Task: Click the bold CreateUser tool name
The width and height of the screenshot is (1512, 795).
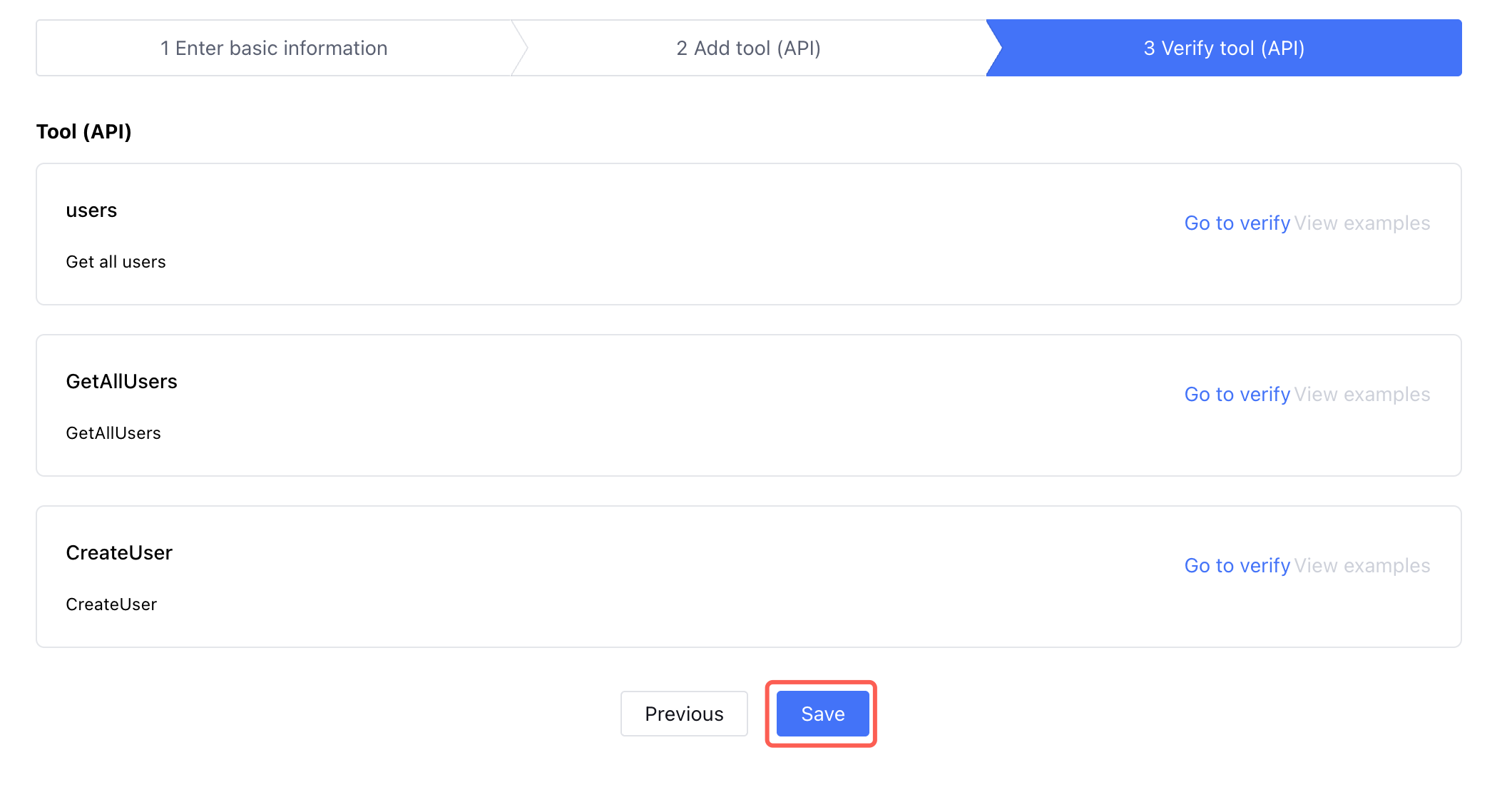Action: (x=119, y=553)
